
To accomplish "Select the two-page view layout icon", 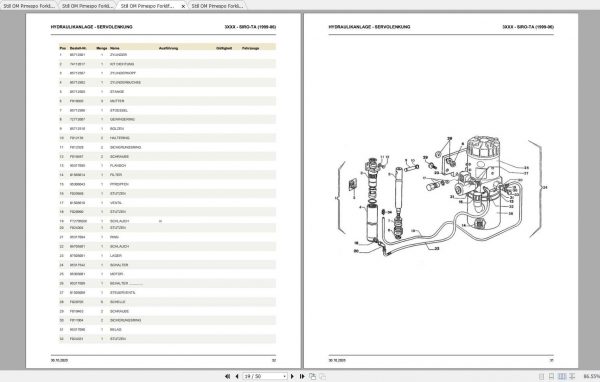I will [x=562, y=377].
